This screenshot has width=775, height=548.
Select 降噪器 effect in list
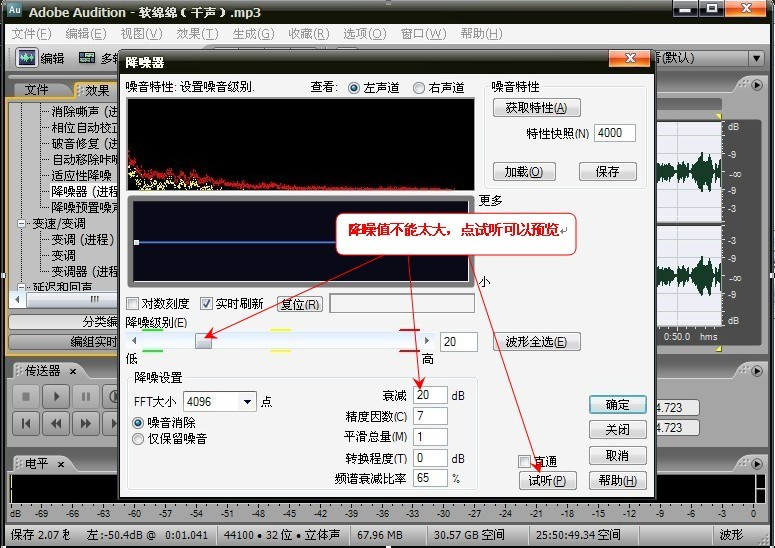pyautogui.click(x=85, y=191)
